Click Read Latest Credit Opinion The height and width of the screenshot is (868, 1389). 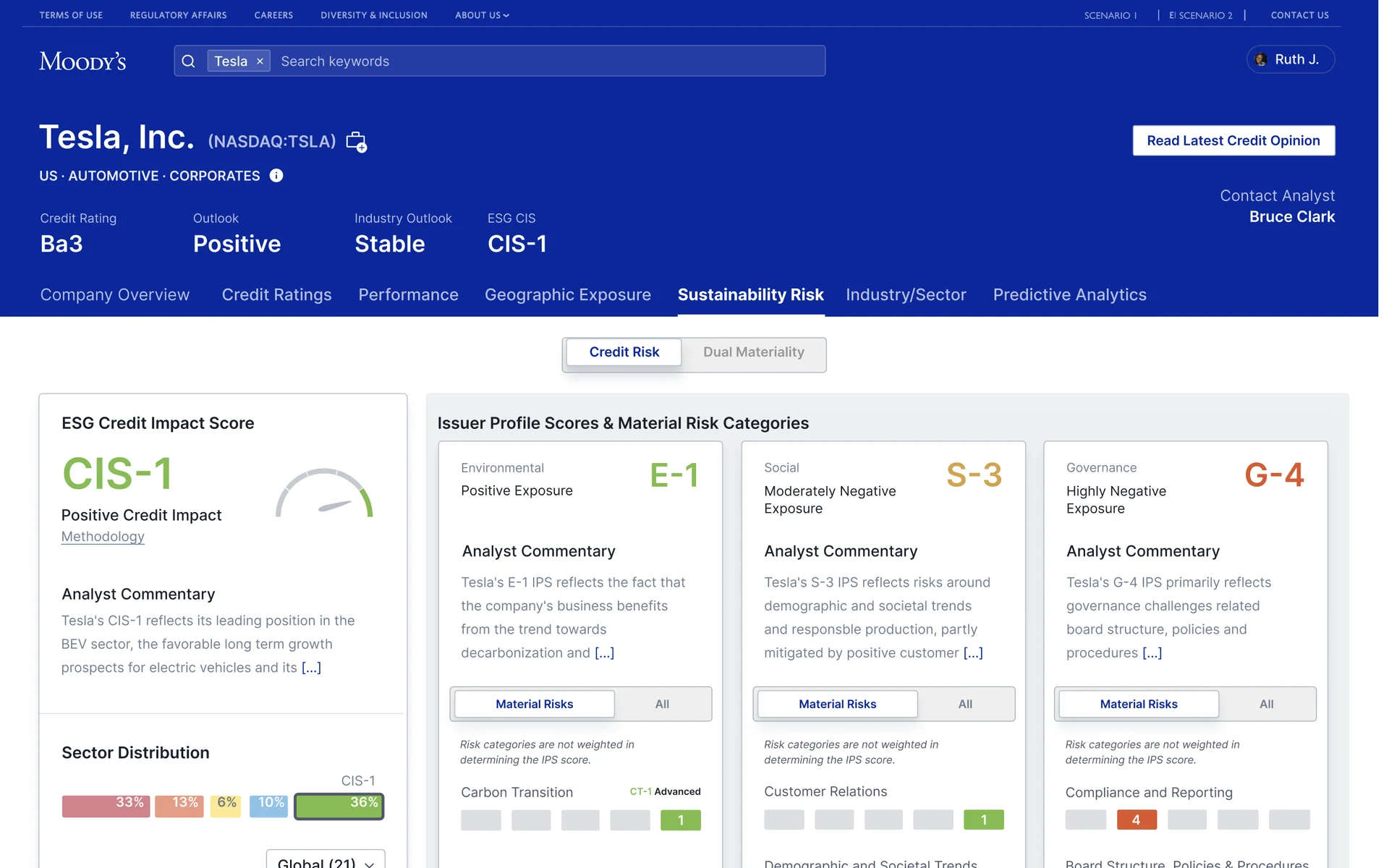[x=1233, y=141]
